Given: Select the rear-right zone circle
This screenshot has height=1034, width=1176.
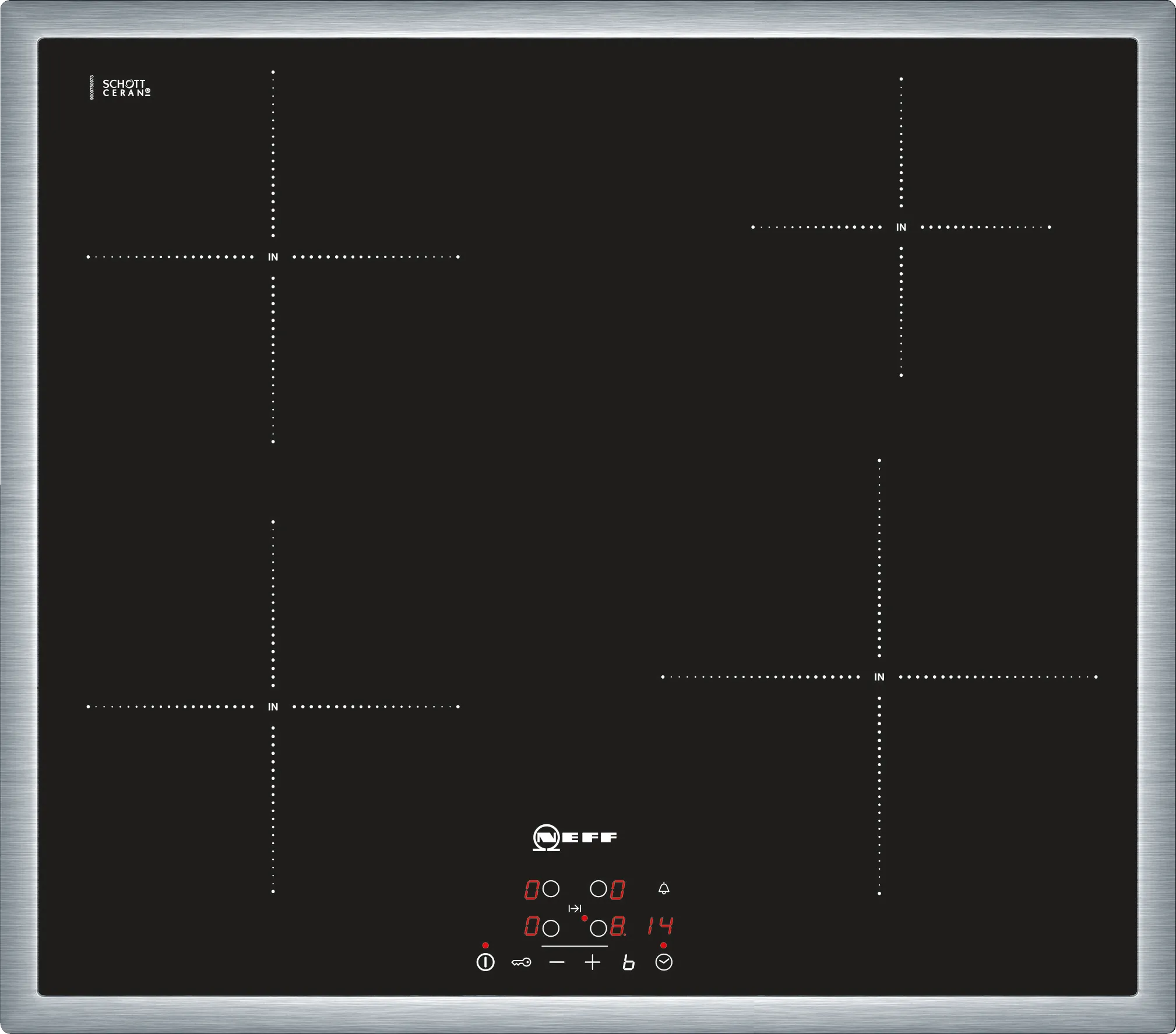Looking at the screenshot, I should [x=598, y=888].
